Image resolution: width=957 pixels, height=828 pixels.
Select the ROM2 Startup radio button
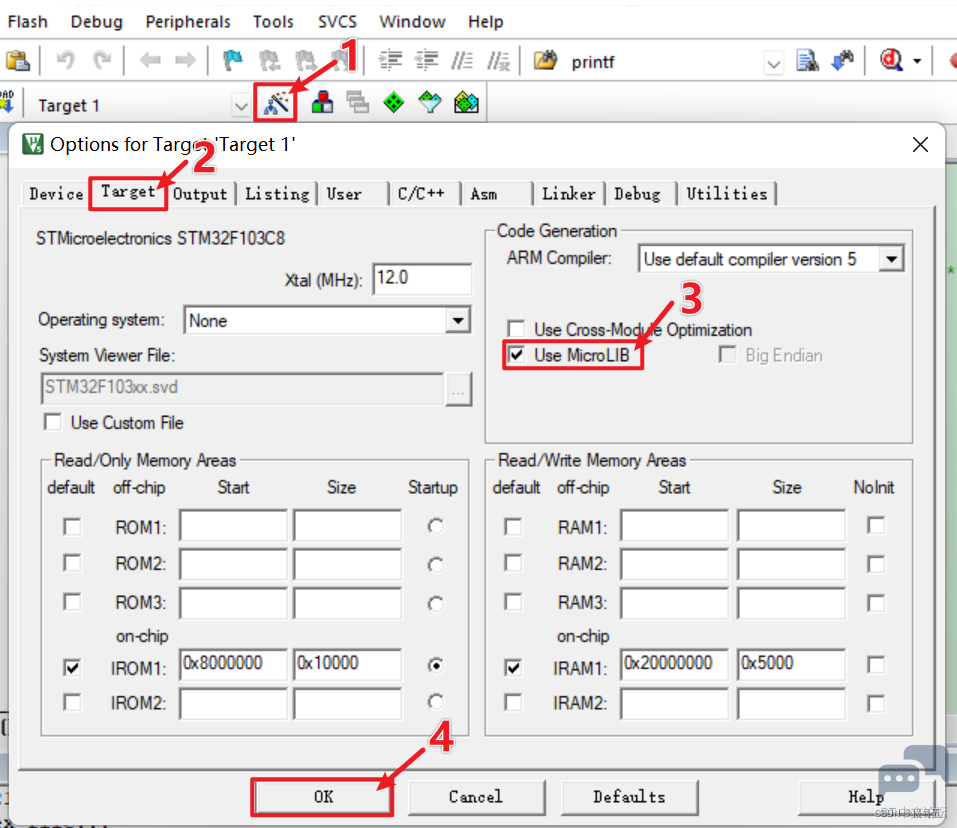[x=435, y=565]
